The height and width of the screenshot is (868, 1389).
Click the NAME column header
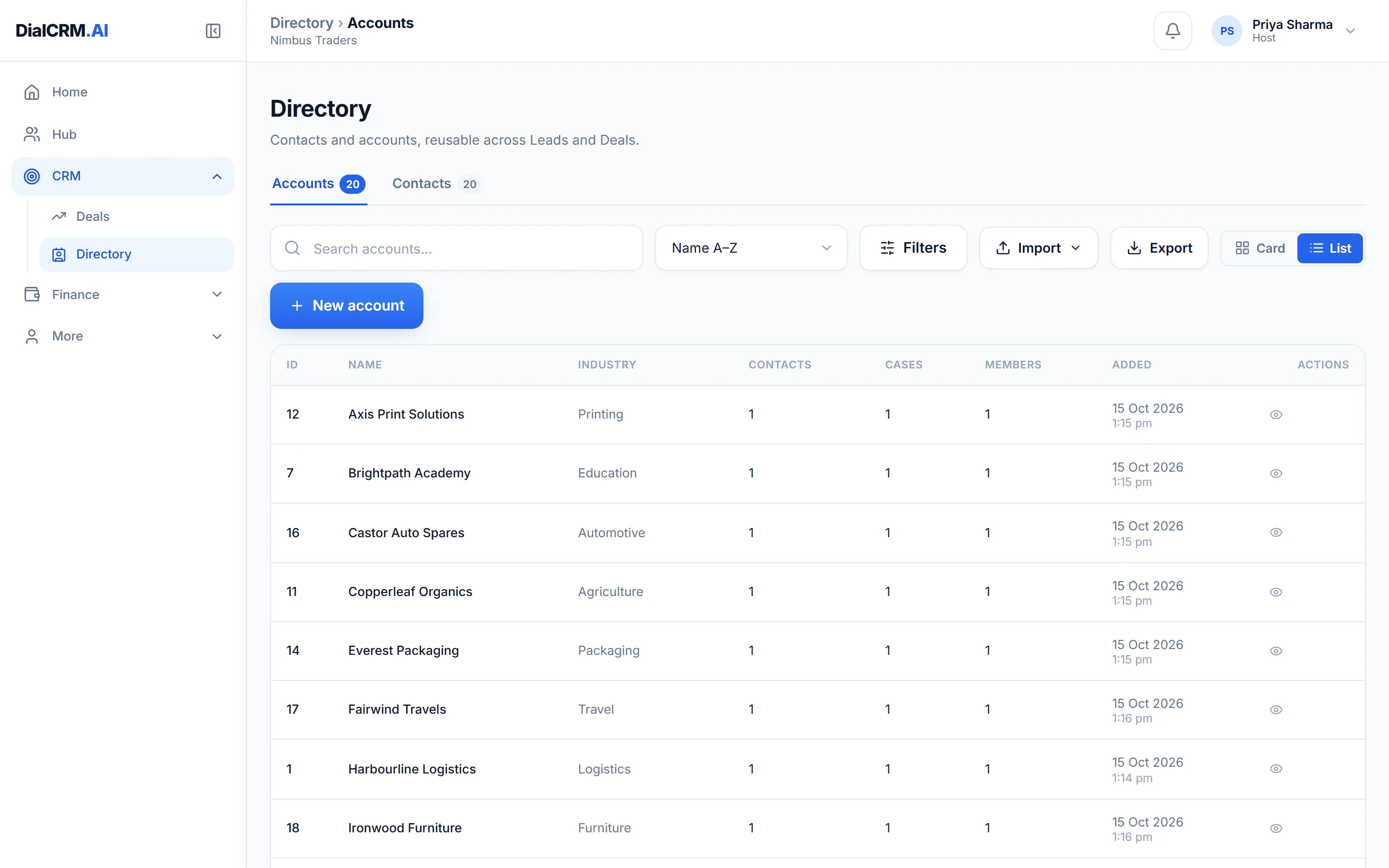pos(365,365)
